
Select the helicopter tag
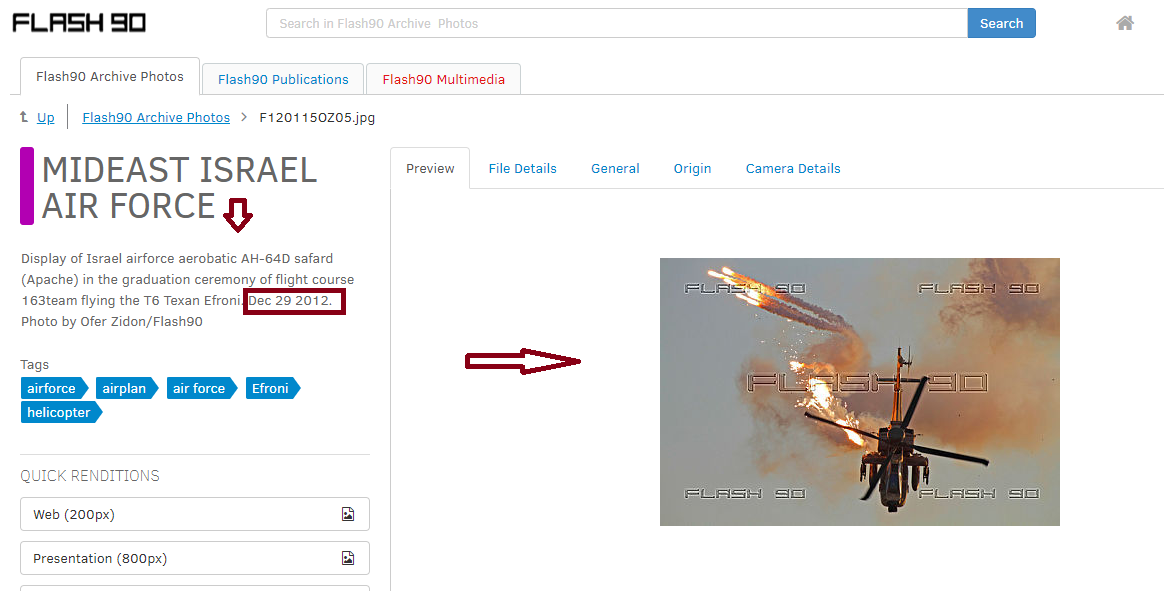pyautogui.click(x=61, y=412)
